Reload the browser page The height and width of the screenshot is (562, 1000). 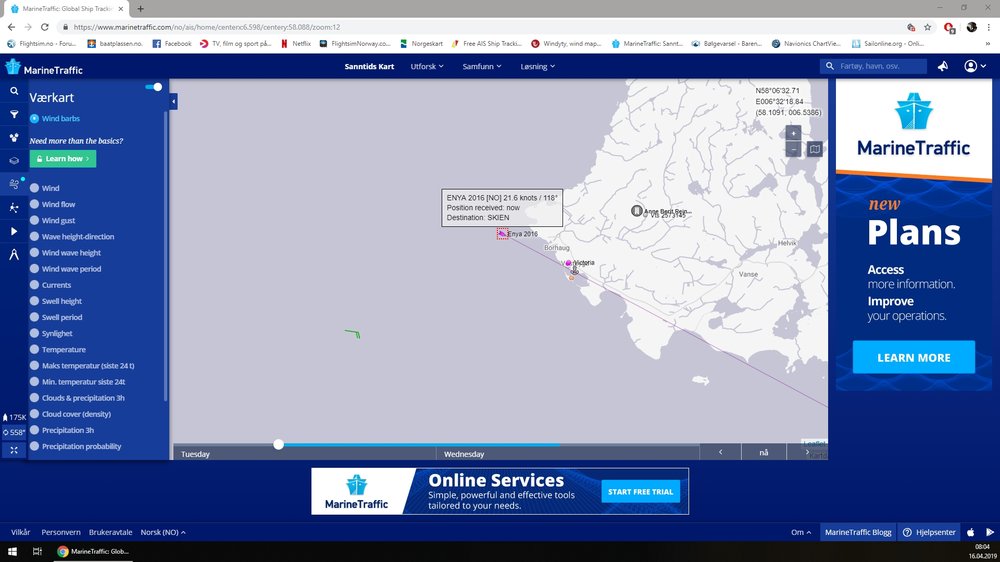45,27
